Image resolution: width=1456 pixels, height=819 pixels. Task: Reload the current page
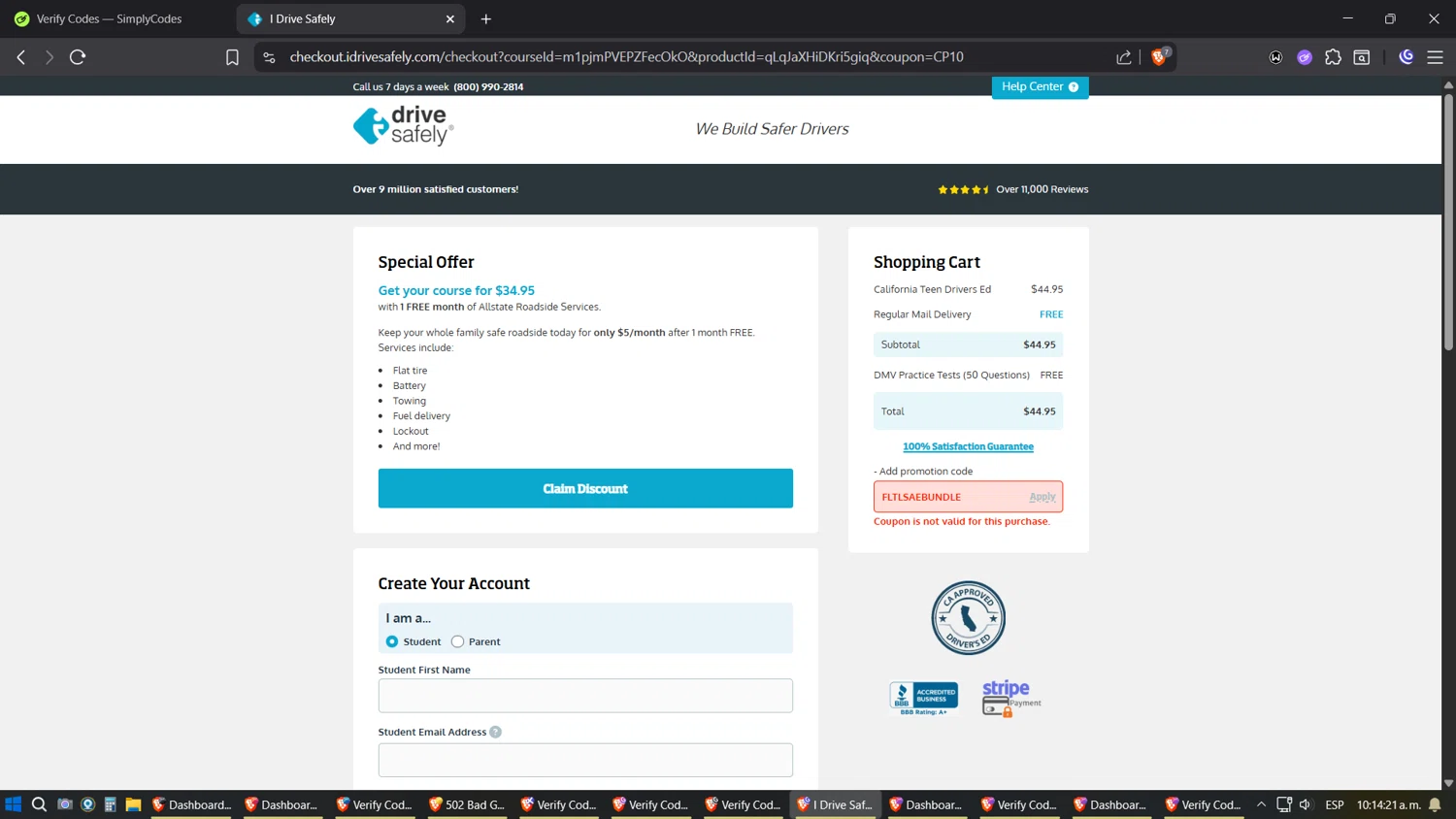tap(78, 57)
